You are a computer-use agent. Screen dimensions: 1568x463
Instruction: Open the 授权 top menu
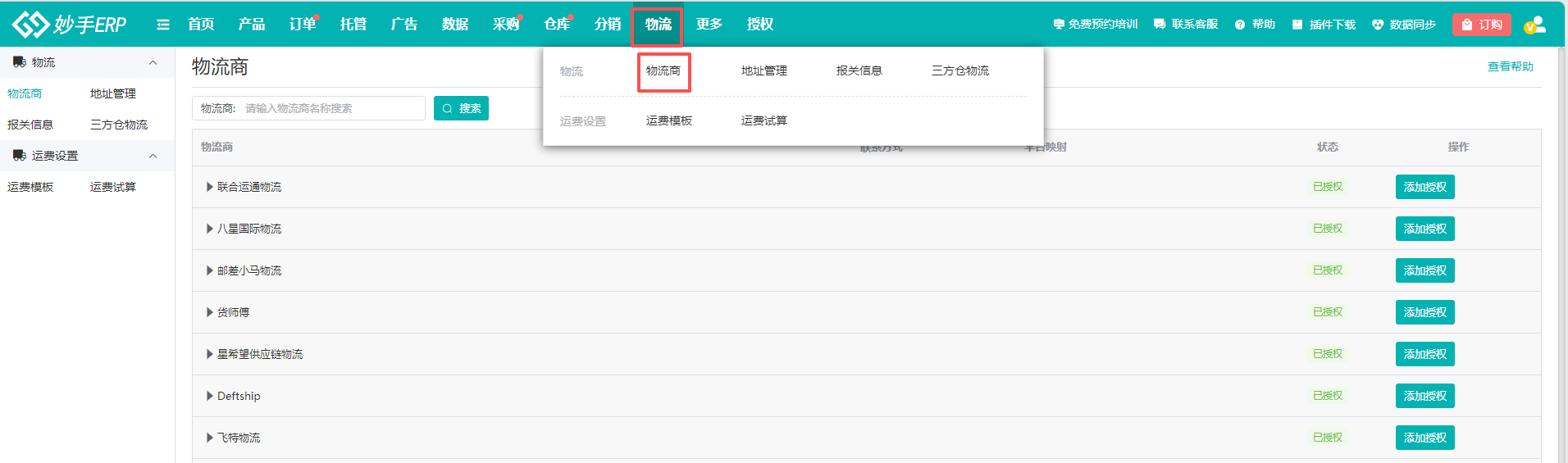pyautogui.click(x=760, y=25)
